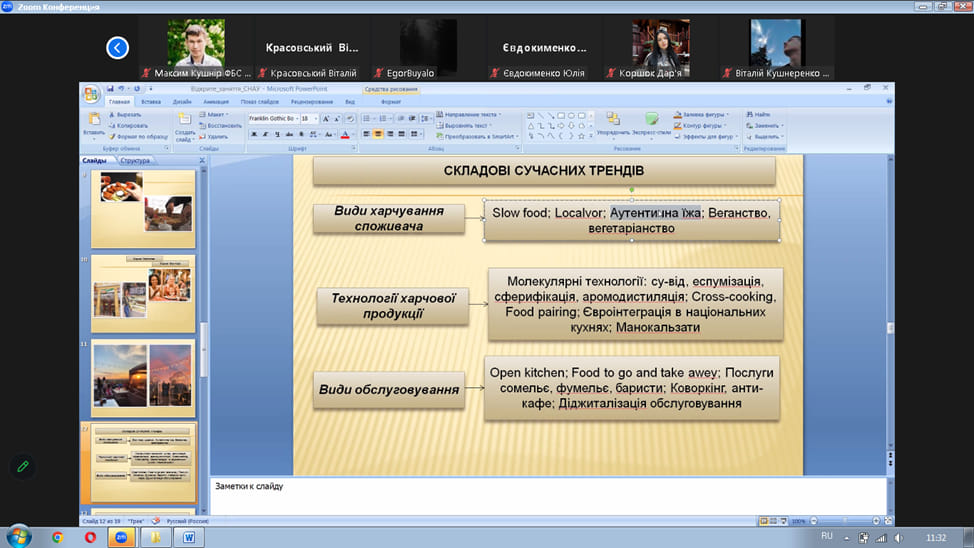Click the font color red A swatch

click(x=343, y=134)
